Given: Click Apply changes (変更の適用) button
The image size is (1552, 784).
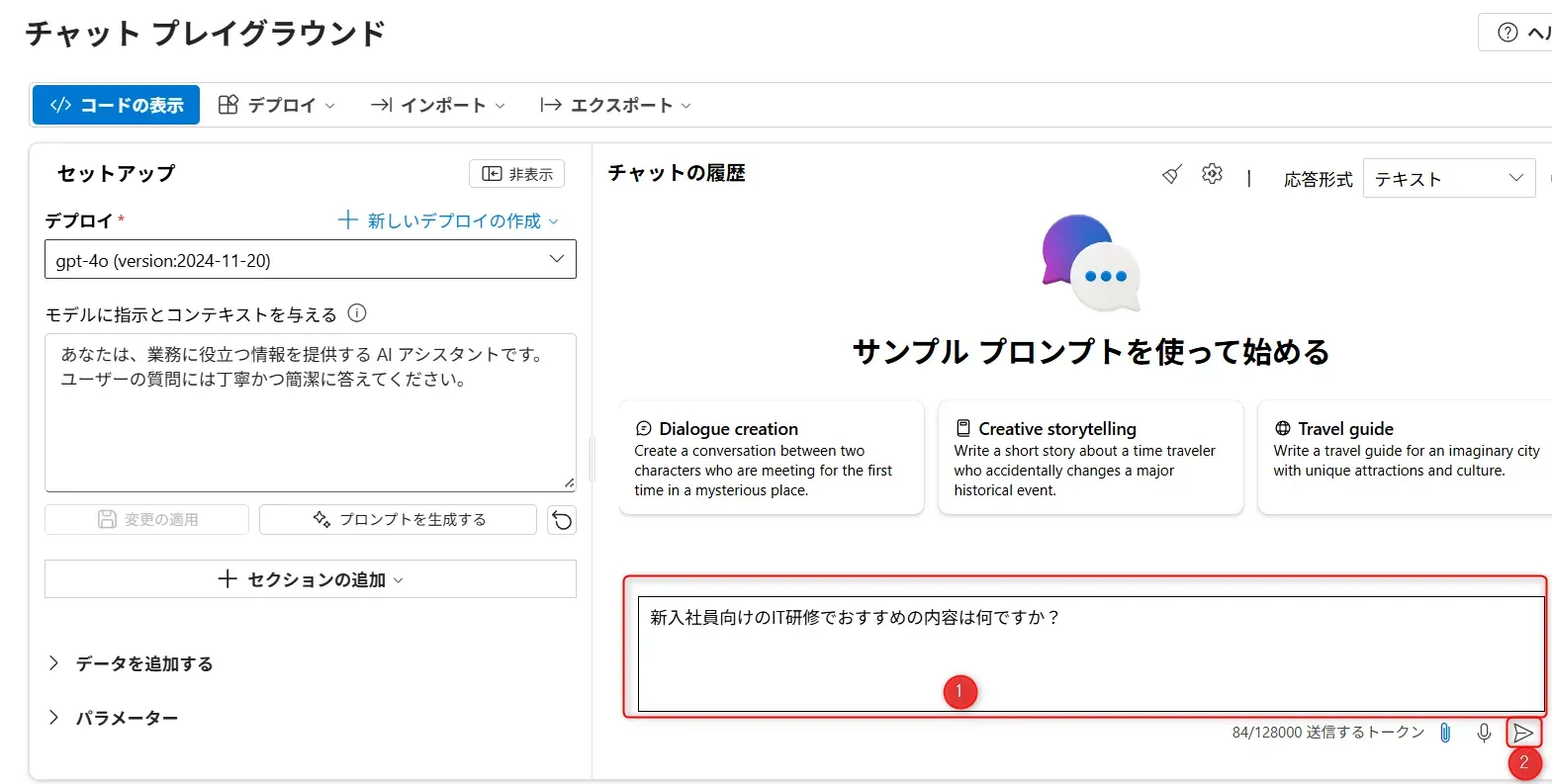Looking at the screenshot, I should [x=146, y=519].
